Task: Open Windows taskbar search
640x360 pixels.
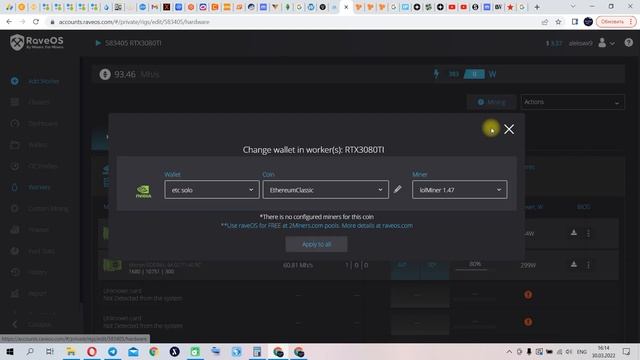Action: 30,351
